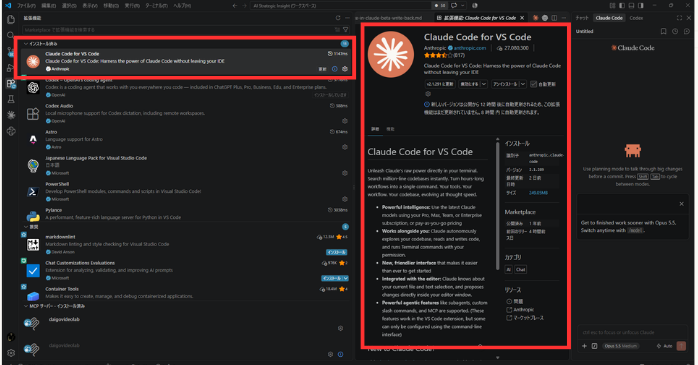
Task: Click the orange Claude icon in editor toolbar
Action: pos(536,18)
